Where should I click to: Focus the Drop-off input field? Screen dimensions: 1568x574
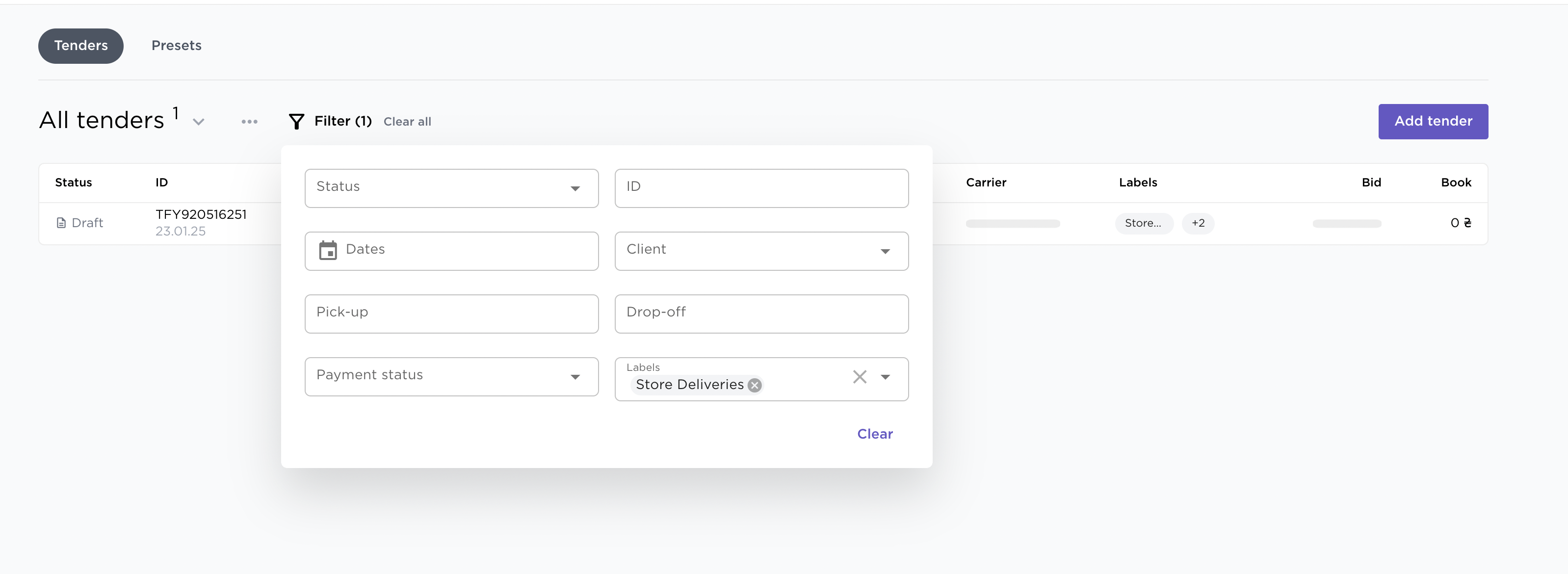(761, 313)
